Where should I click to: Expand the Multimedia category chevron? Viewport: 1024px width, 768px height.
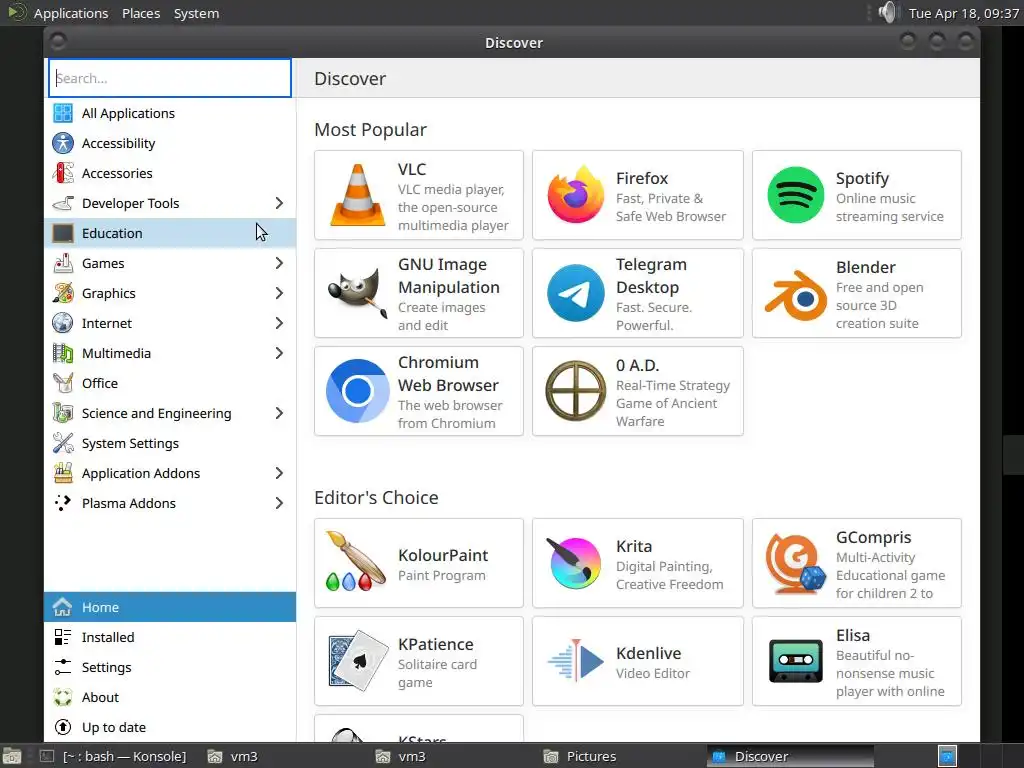[x=280, y=353]
